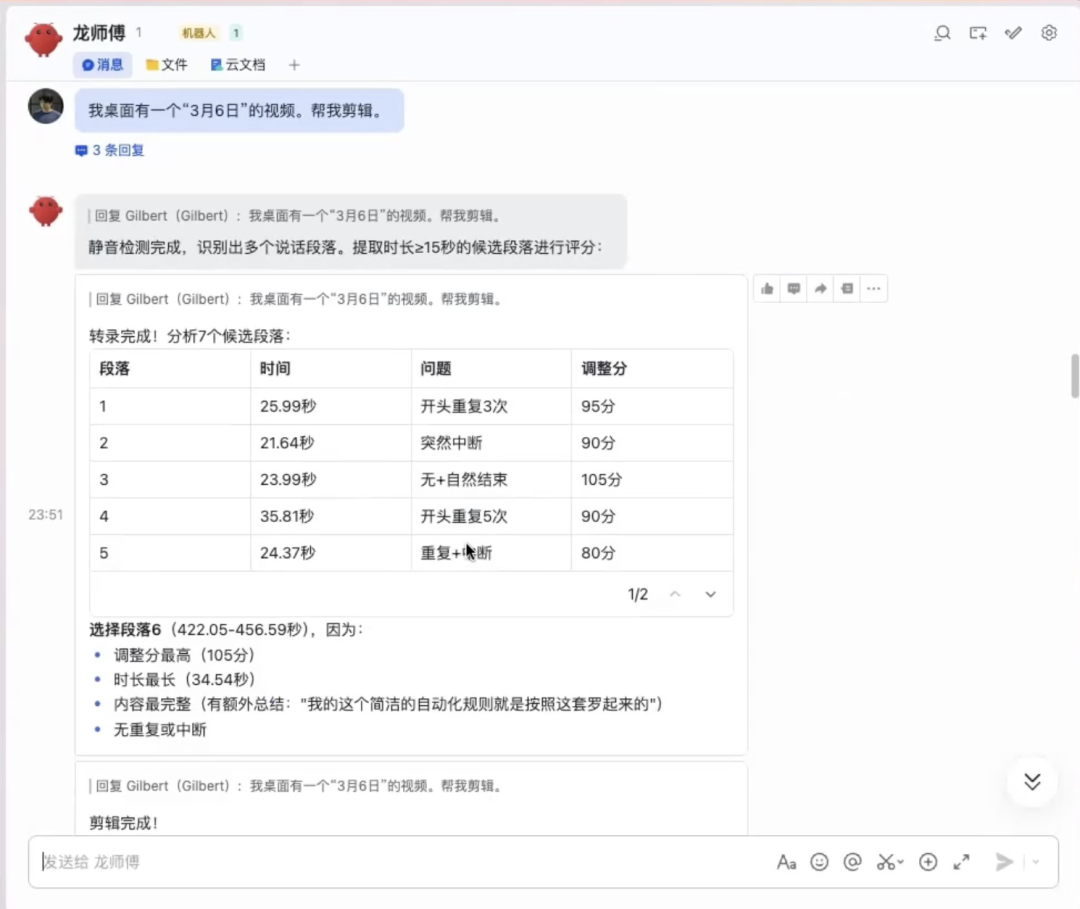Go to next table page with down chevron
1080x909 pixels.
(x=710, y=594)
